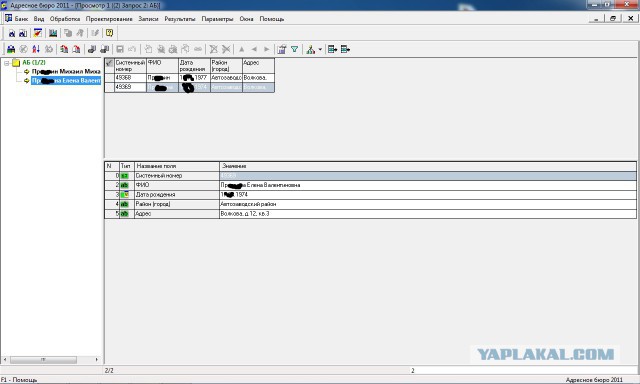The height and width of the screenshot is (384, 640).
Task: Click the ФИО column header in the top table
Action: coord(162,66)
